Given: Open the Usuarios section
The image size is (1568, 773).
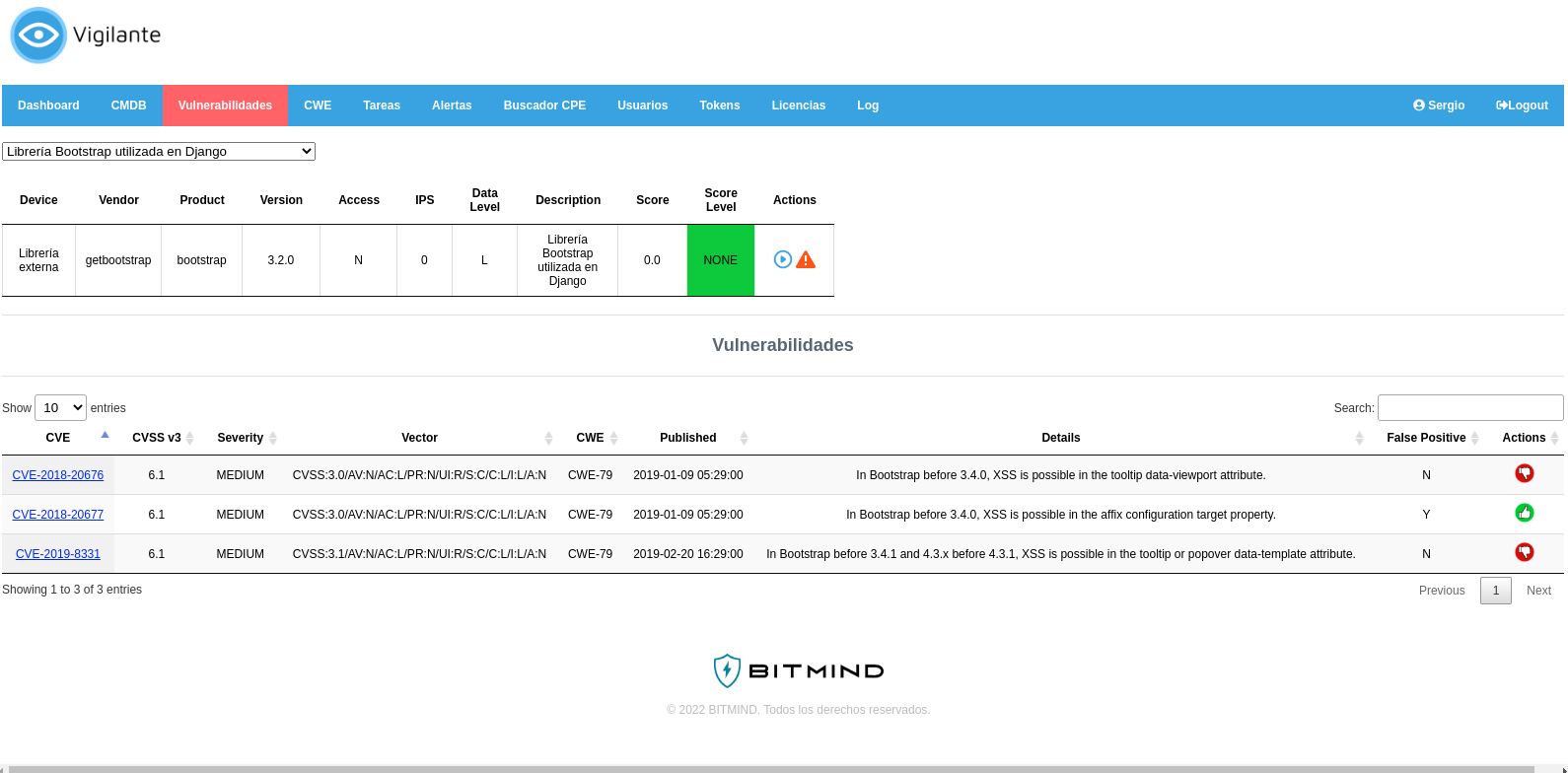Looking at the screenshot, I should pos(643,105).
